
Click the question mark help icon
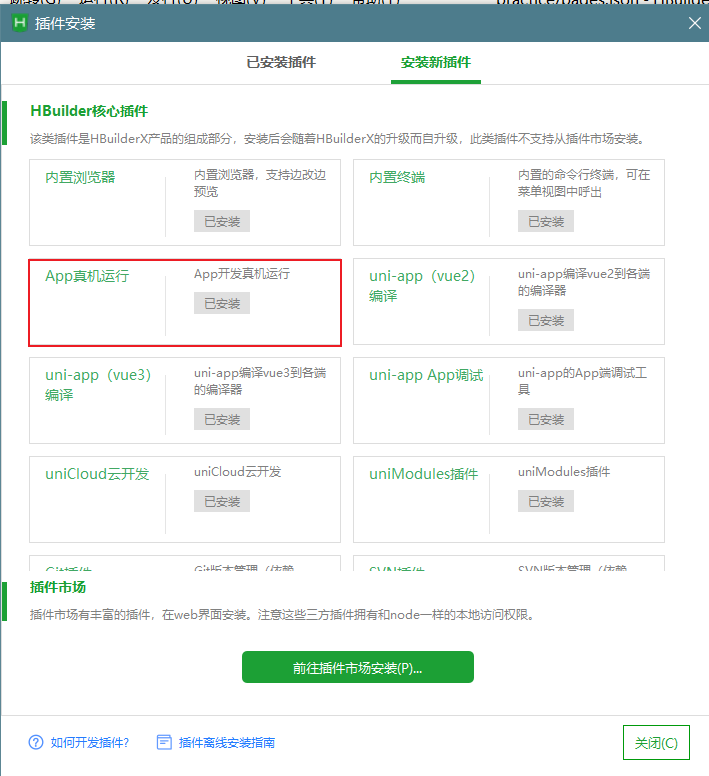point(36,742)
